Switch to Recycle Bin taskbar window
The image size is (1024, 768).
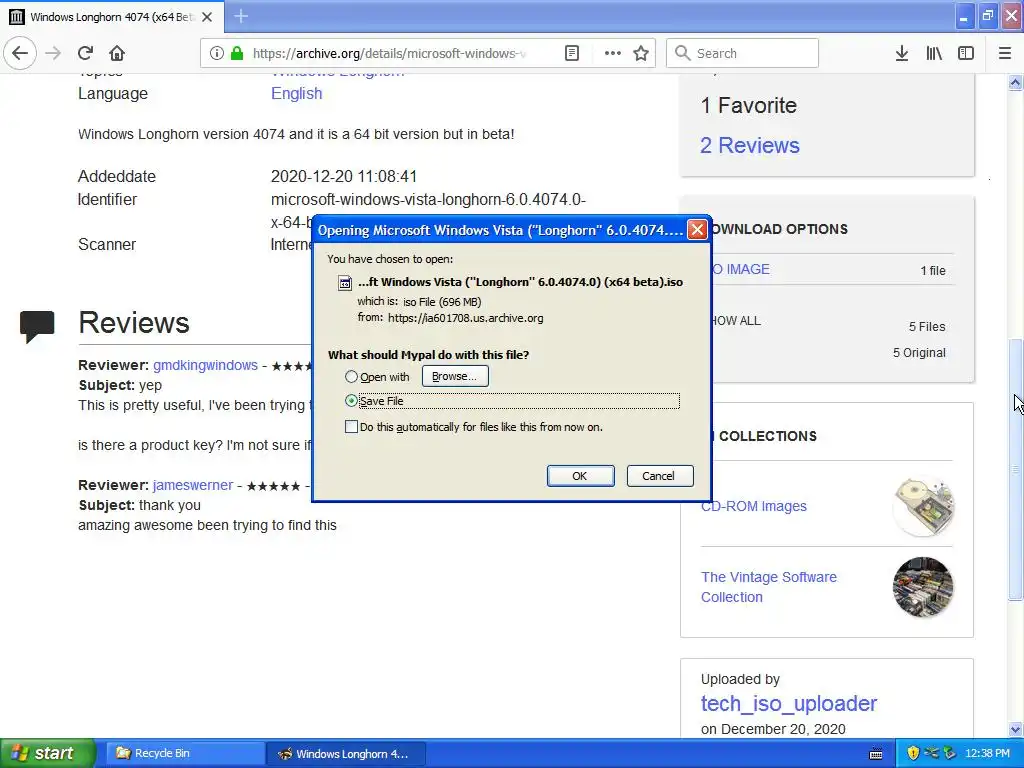coord(185,754)
